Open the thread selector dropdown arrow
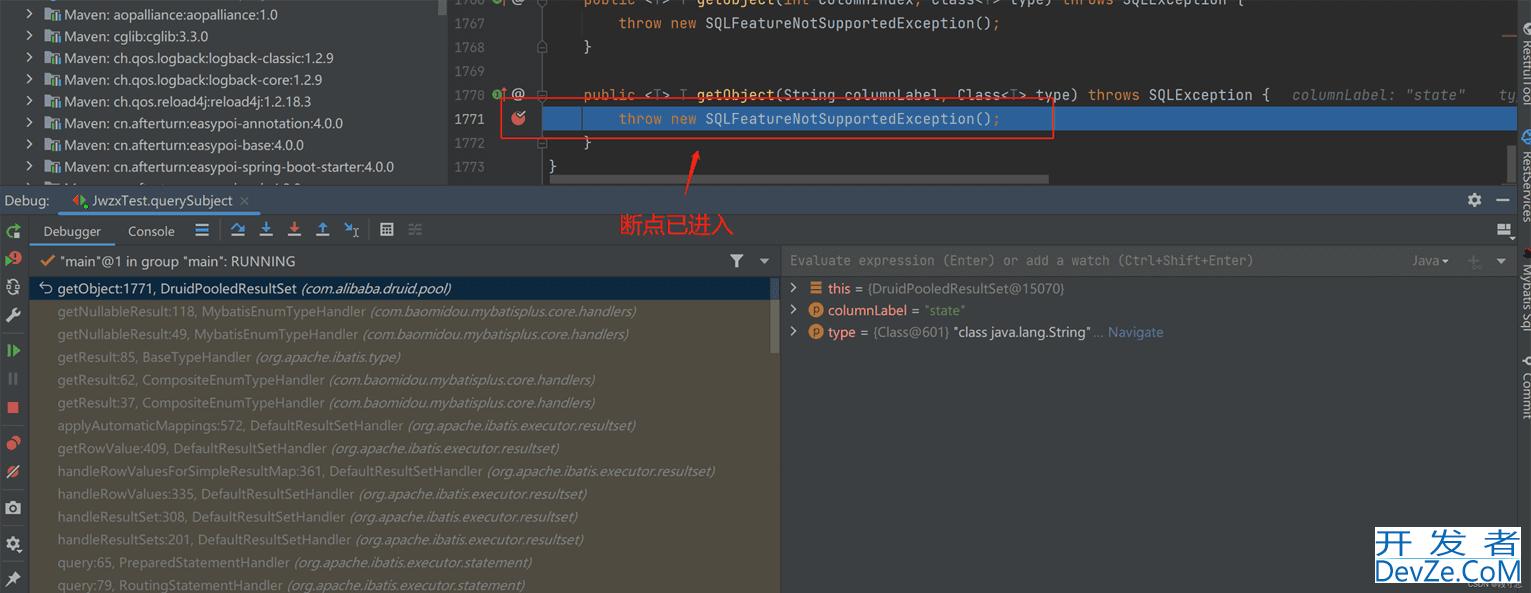 (x=765, y=261)
